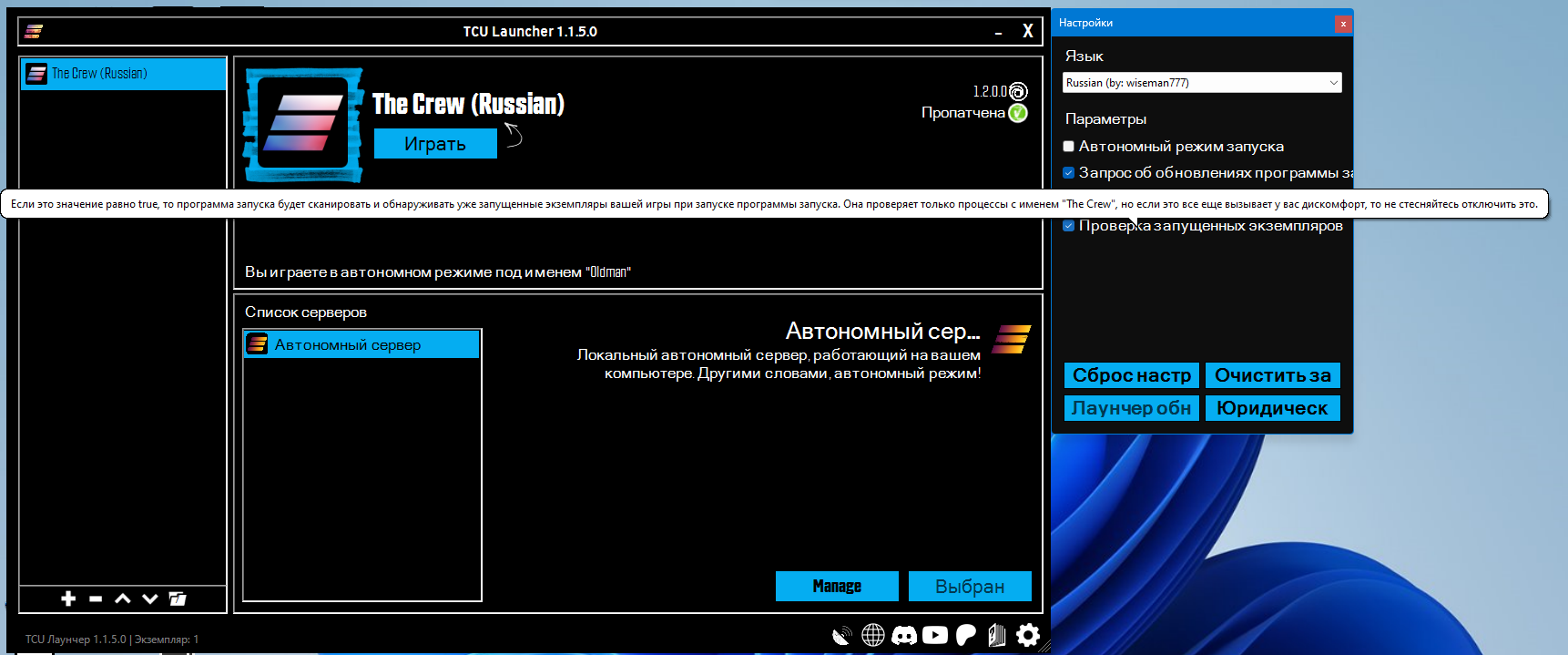Click the Очистить за button
The height and width of the screenshot is (655, 1568).
pyautogui.click(x=1273, y=375)
